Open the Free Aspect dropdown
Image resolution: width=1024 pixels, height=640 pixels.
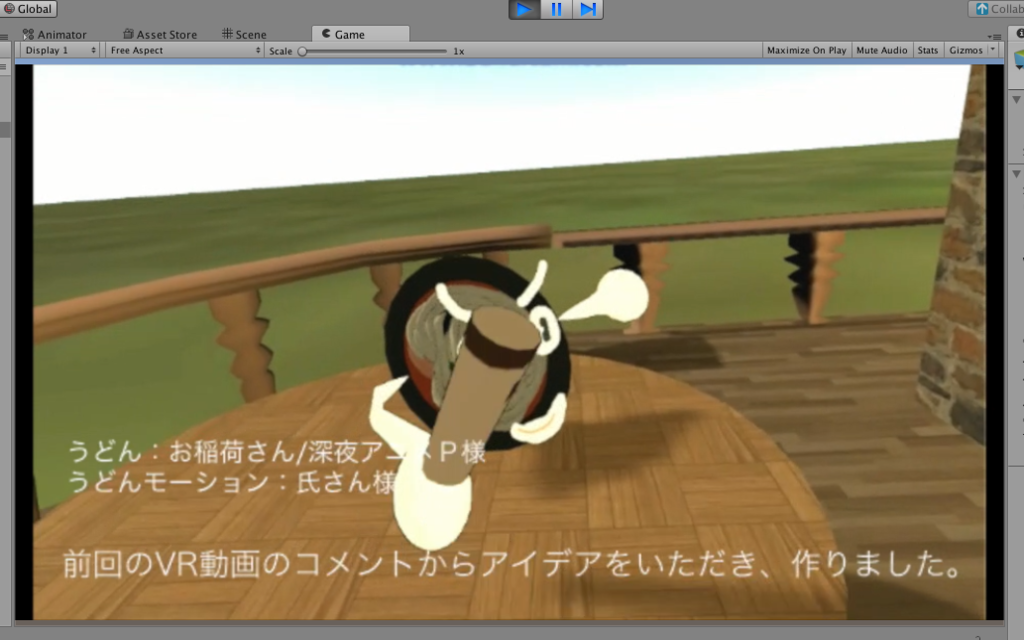[185, 50]
